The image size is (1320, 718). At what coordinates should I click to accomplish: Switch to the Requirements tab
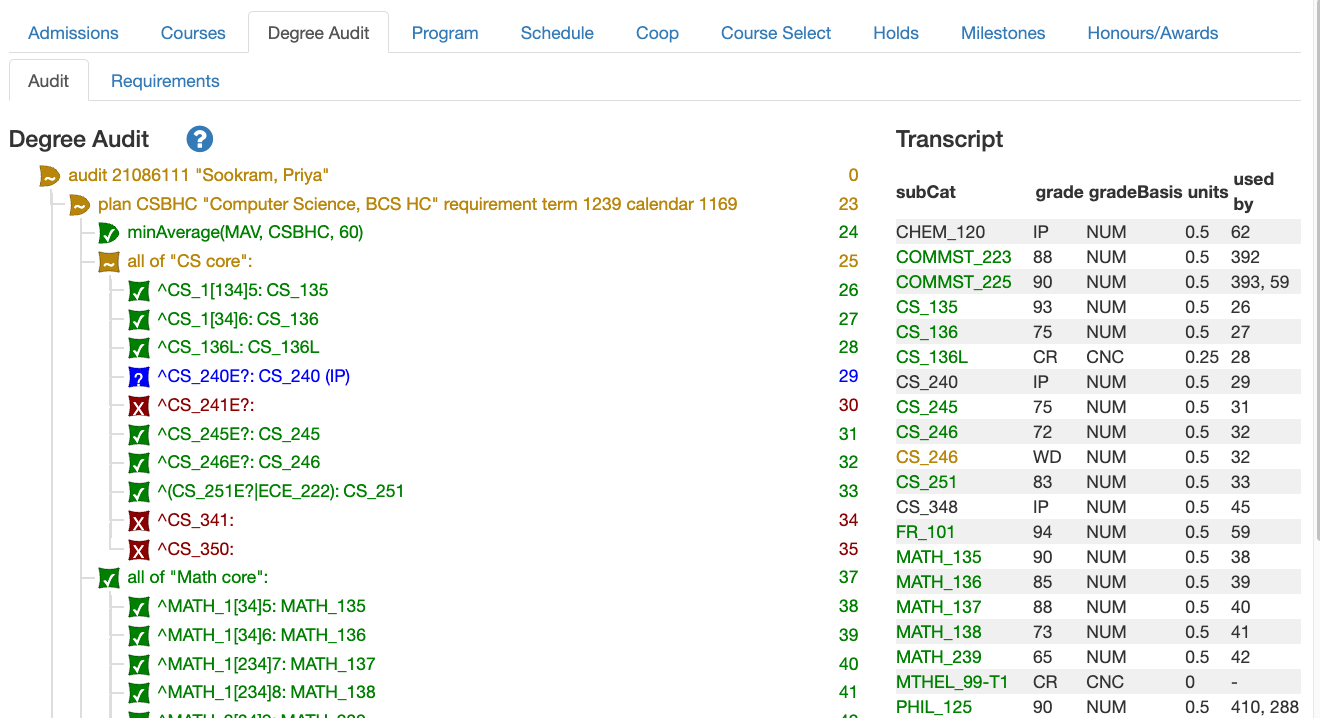(x=165, y=81)
